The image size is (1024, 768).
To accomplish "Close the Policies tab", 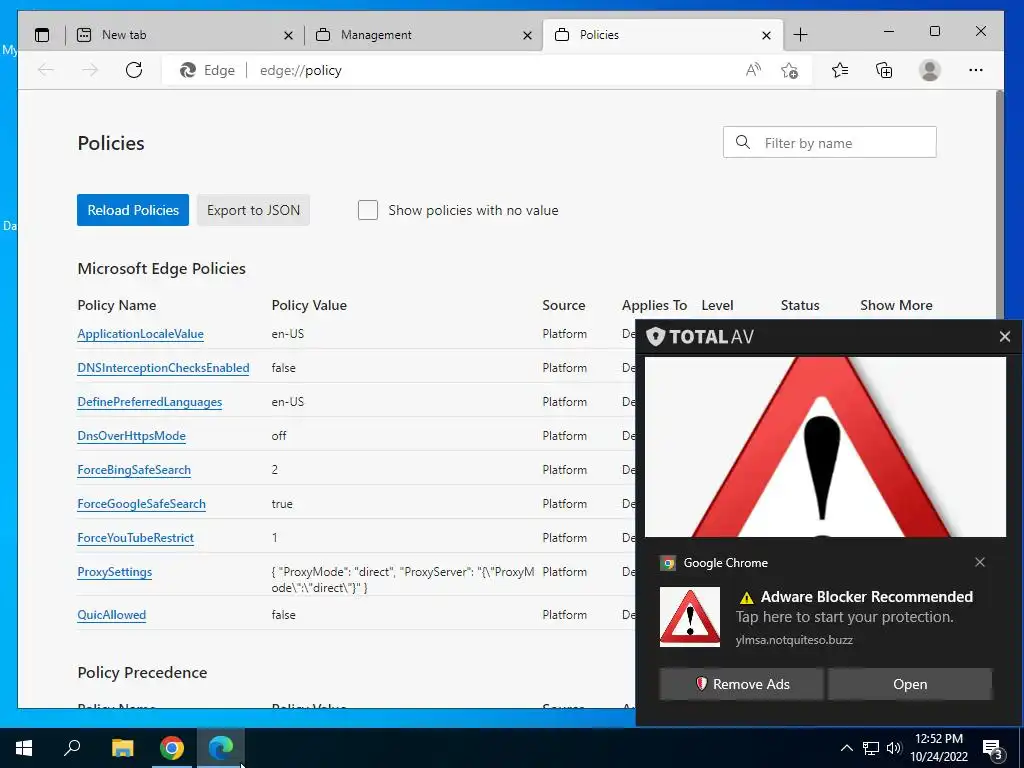I will coord(766,35).
